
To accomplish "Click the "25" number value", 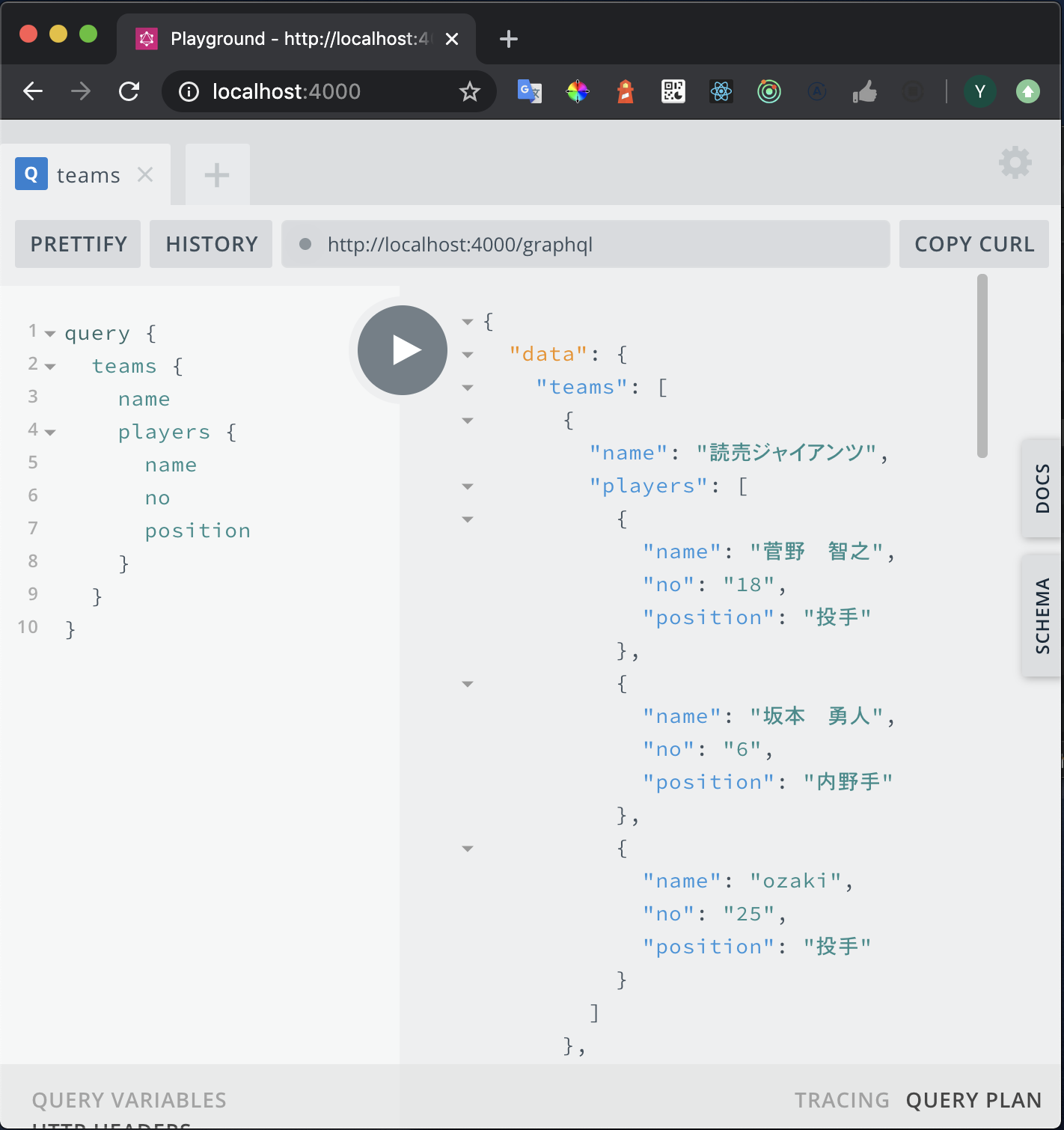I will (750, 914).
